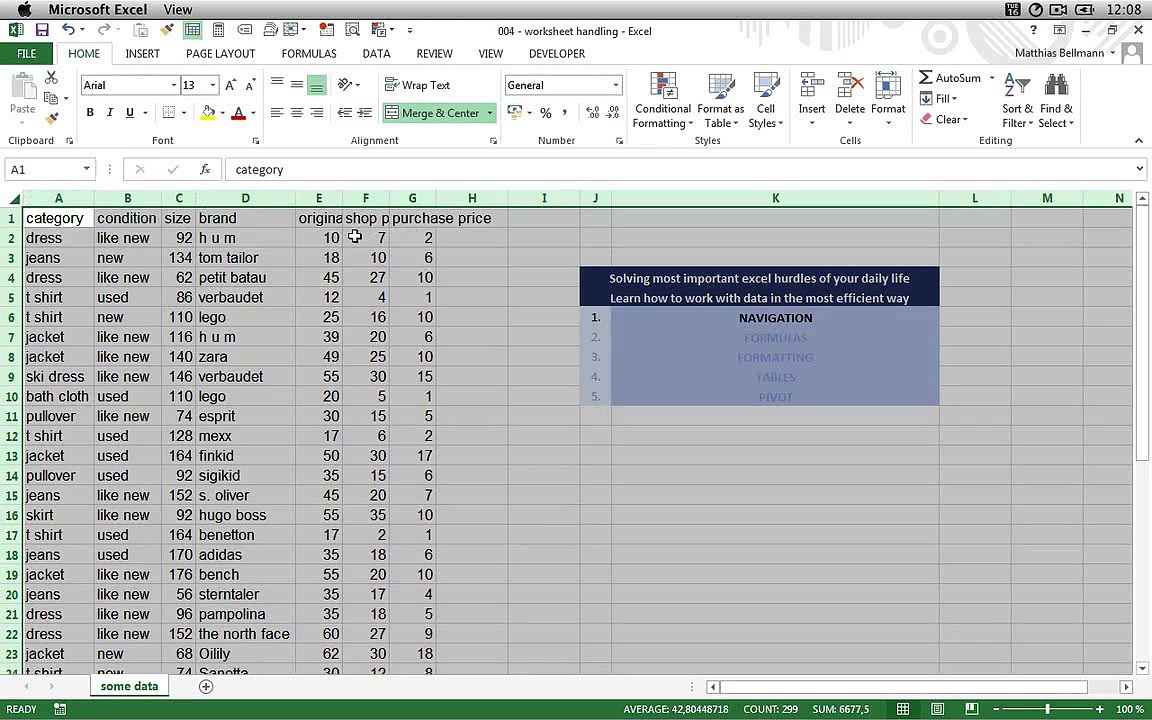Toggle Center horizontal alignment
Screen dimensions: 1152x720
click(297, 112)
